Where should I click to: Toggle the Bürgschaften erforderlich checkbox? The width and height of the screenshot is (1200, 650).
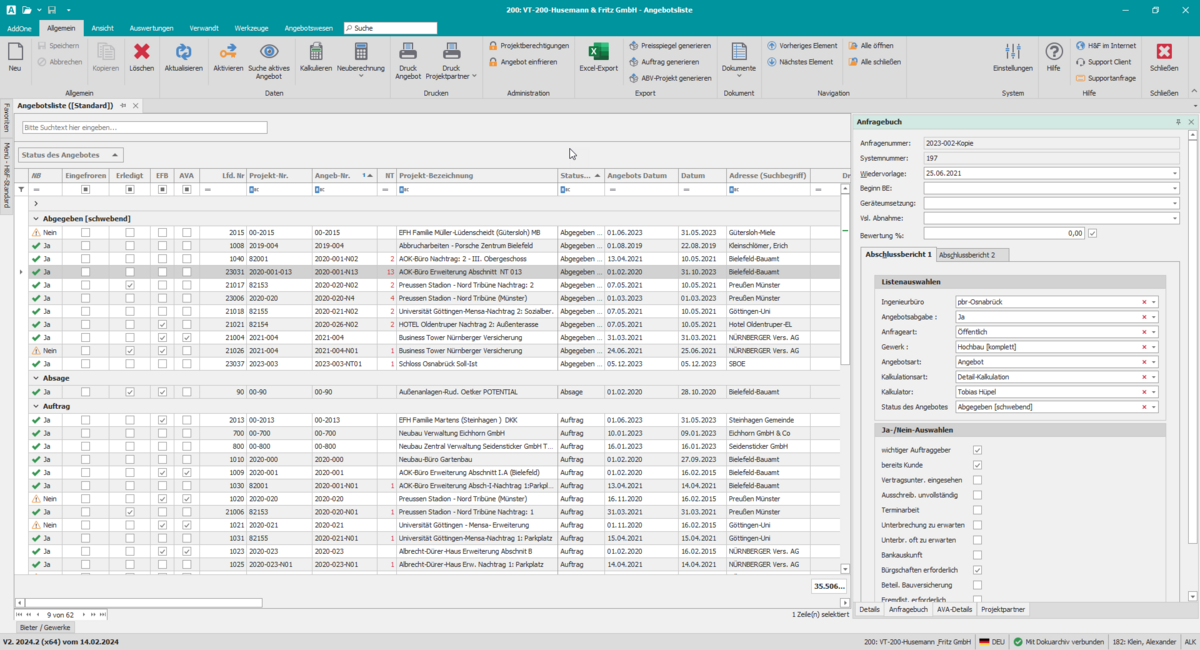click(x=977, y=570)
